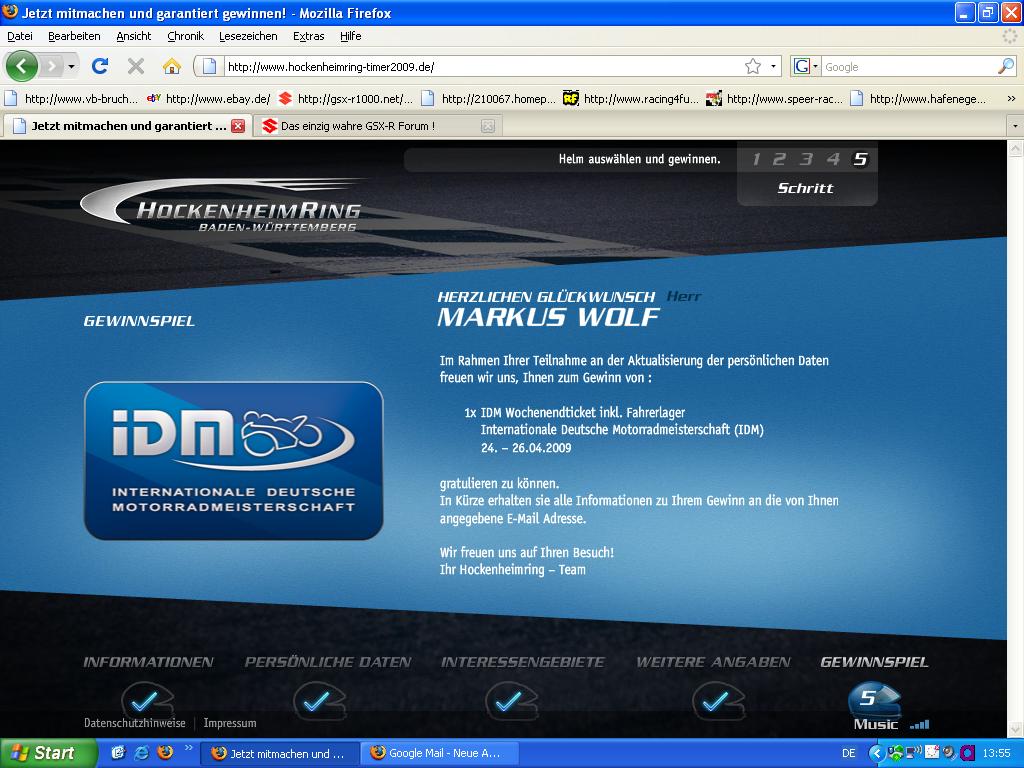This screenshot has width=1024, height=768.
Task: Open the speer-rac bookmark
Action: (775, 99)
